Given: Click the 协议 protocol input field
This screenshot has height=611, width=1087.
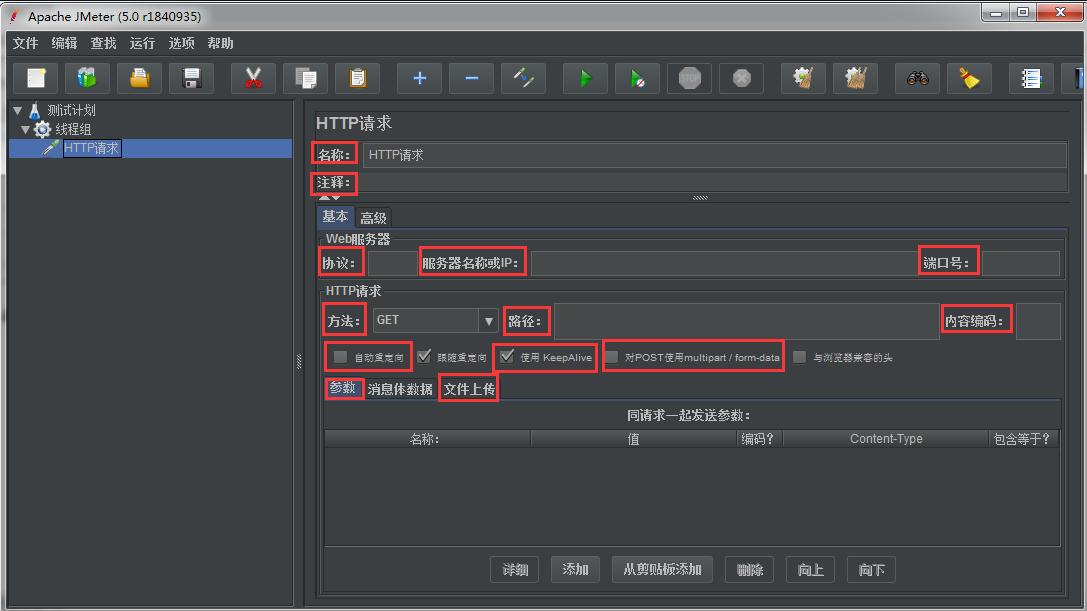Looking at the screenshot, I should coord(392,264).
